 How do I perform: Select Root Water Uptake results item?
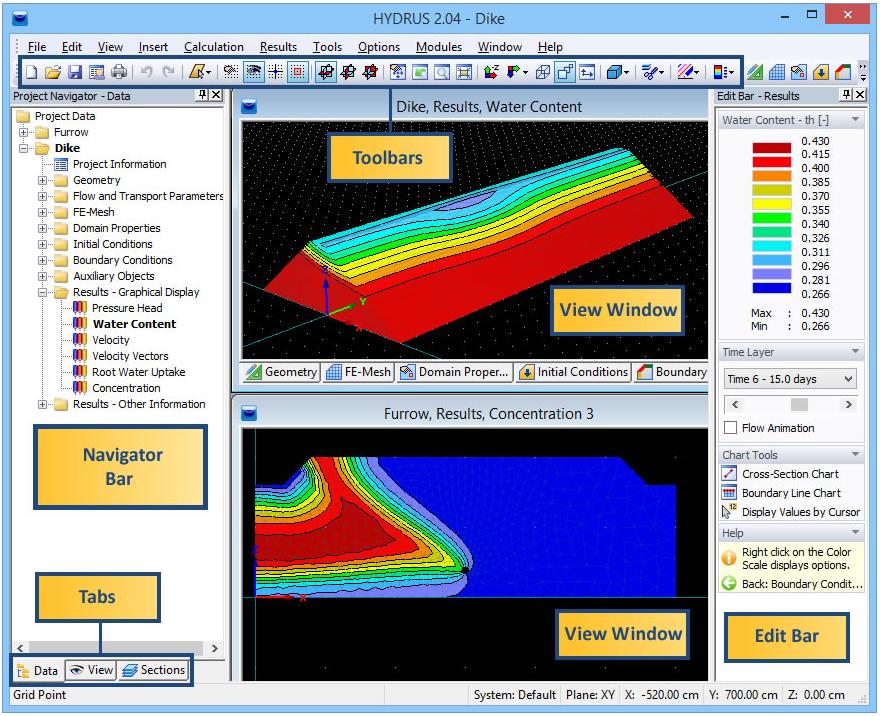[x=139, y=372]
